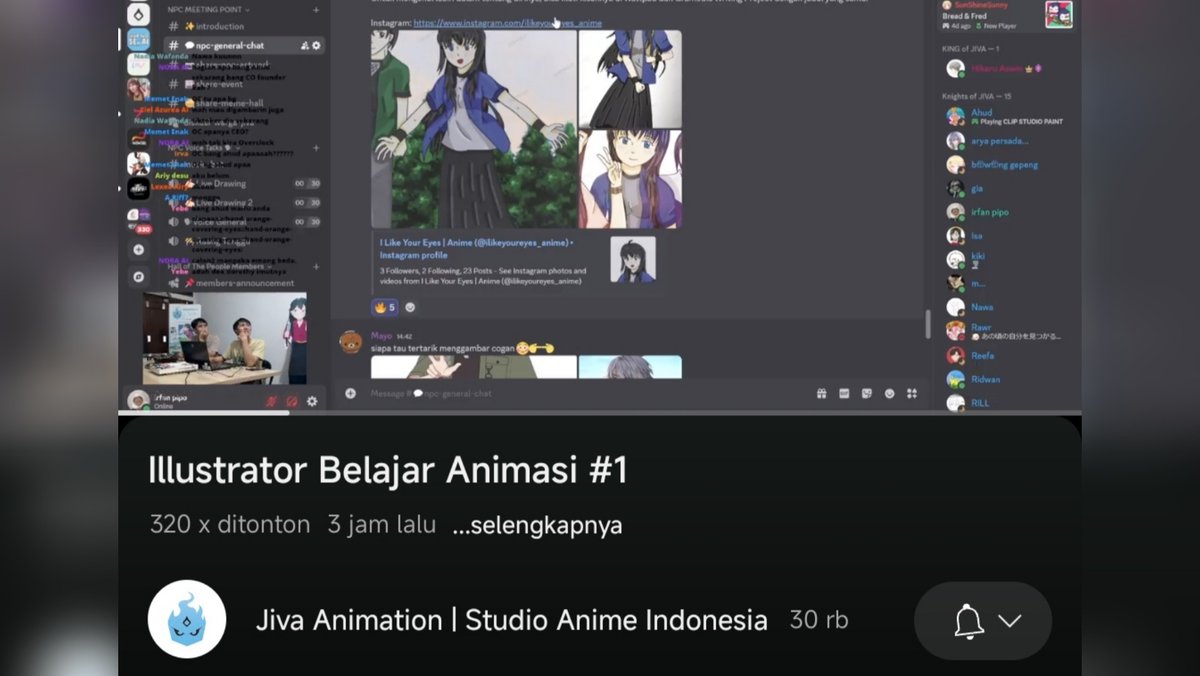Open the emoji picker in message bar
Image resolution: width=1200 pixels, height=676 pixels.
pos(889,394)
